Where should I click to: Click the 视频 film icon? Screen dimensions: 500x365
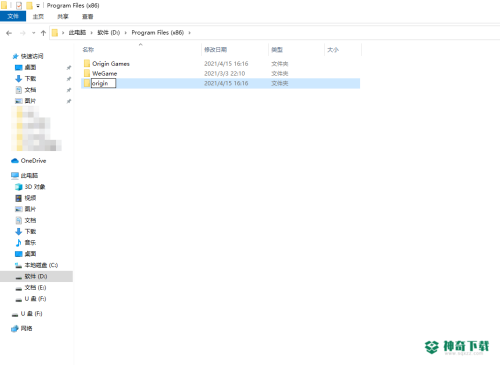[19, 198]
